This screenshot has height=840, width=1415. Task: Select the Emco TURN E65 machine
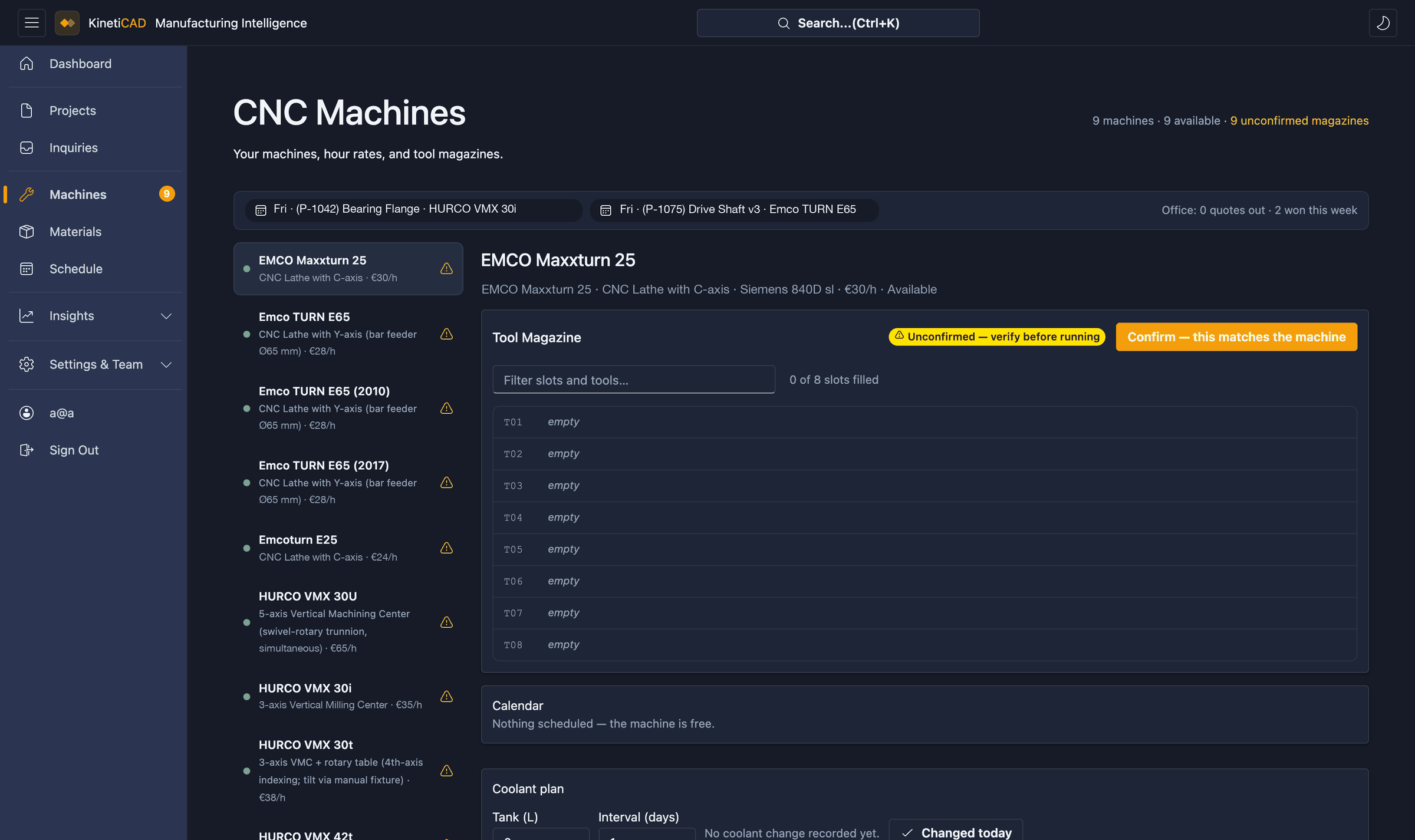click(x=348, y=334)
